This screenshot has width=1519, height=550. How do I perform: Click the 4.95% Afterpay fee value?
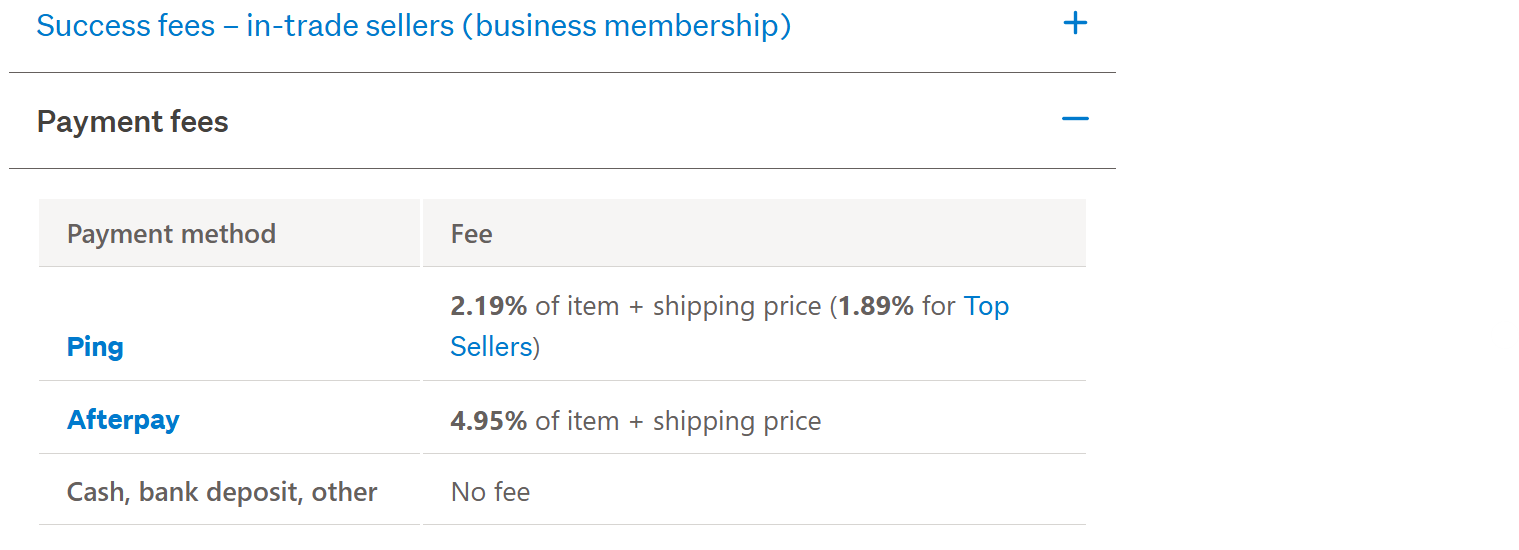click(488, 421)
